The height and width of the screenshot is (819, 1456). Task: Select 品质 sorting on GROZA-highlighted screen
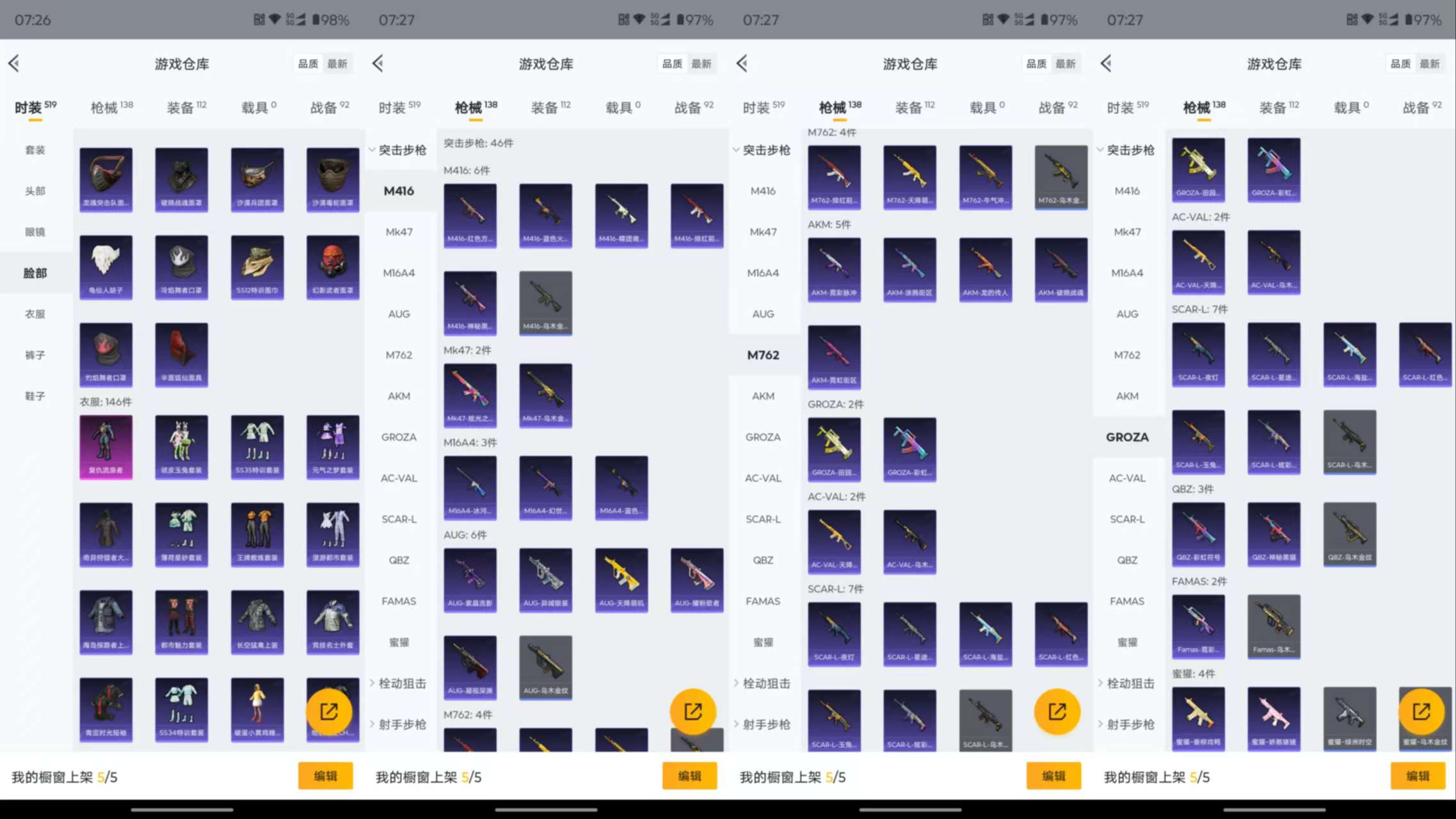point(1400,64)
